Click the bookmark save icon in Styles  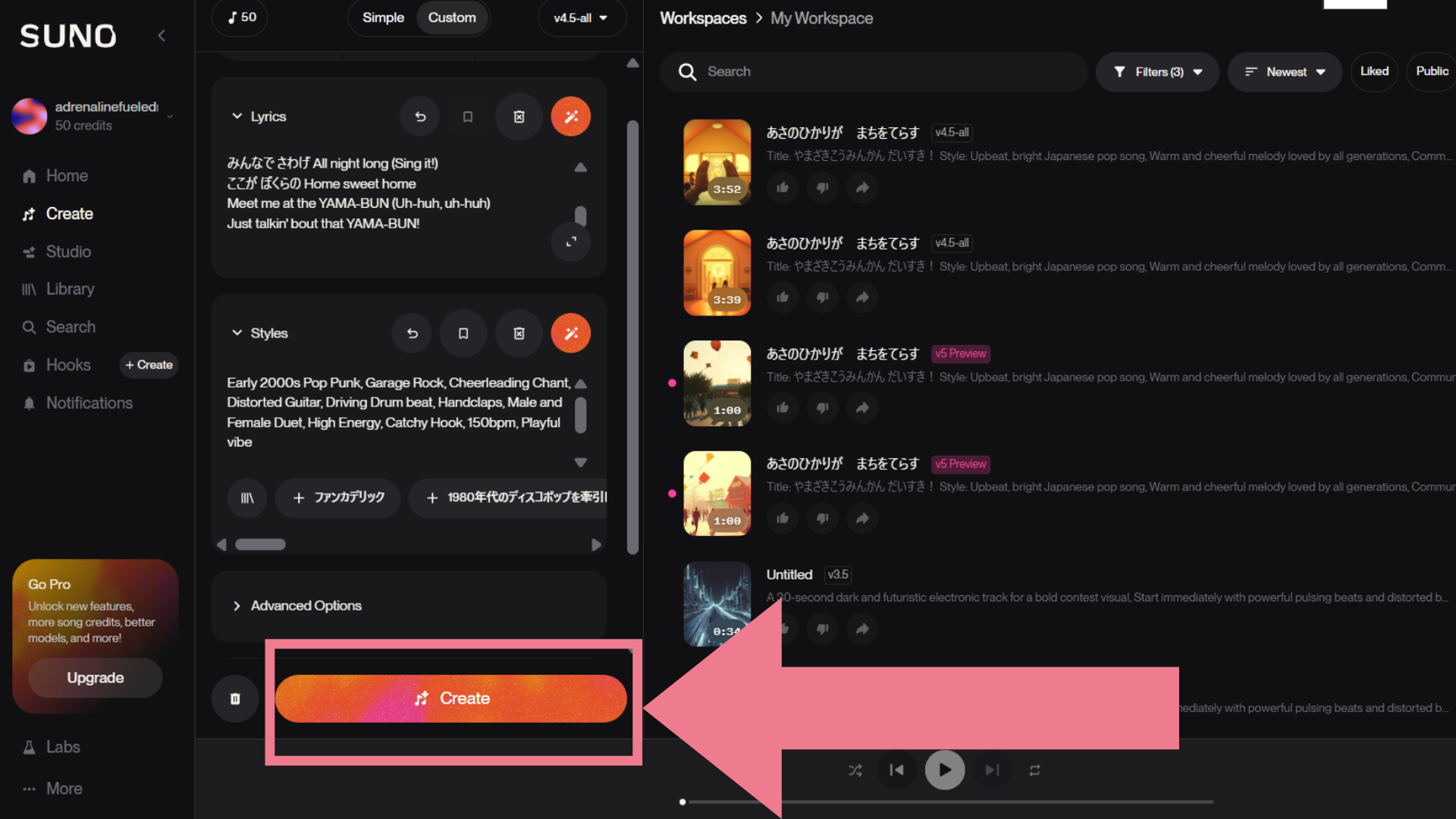(463, 334)
